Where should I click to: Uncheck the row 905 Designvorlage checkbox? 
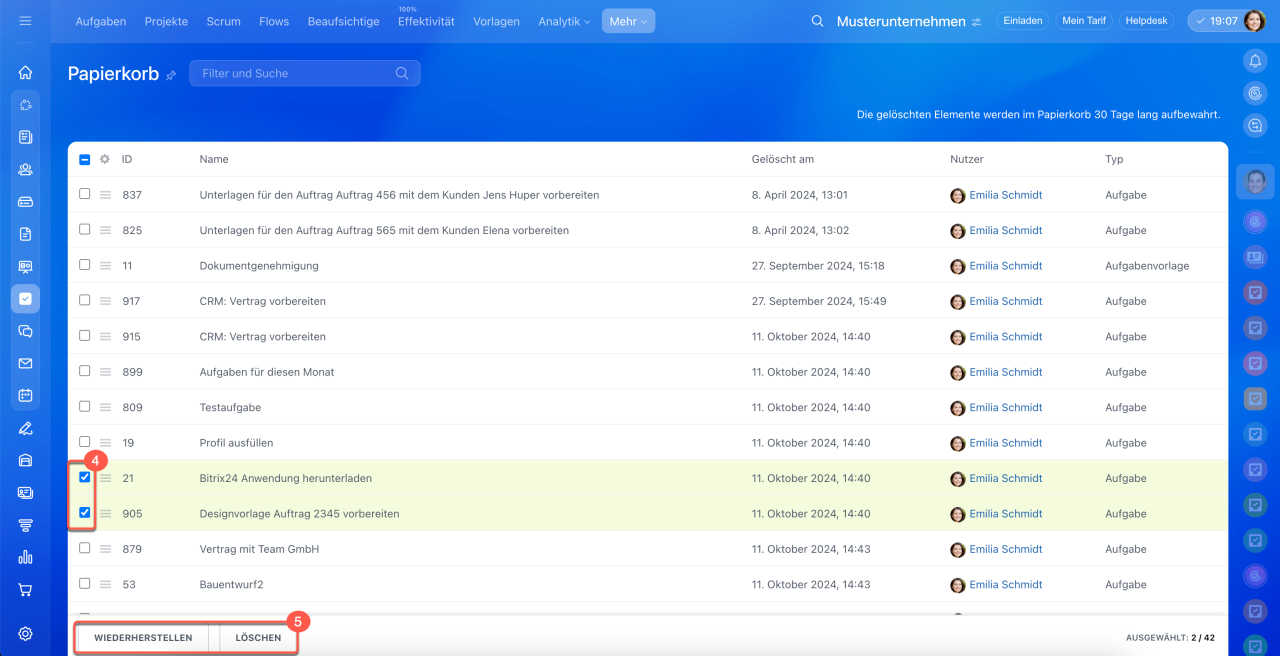click(85, 513)
